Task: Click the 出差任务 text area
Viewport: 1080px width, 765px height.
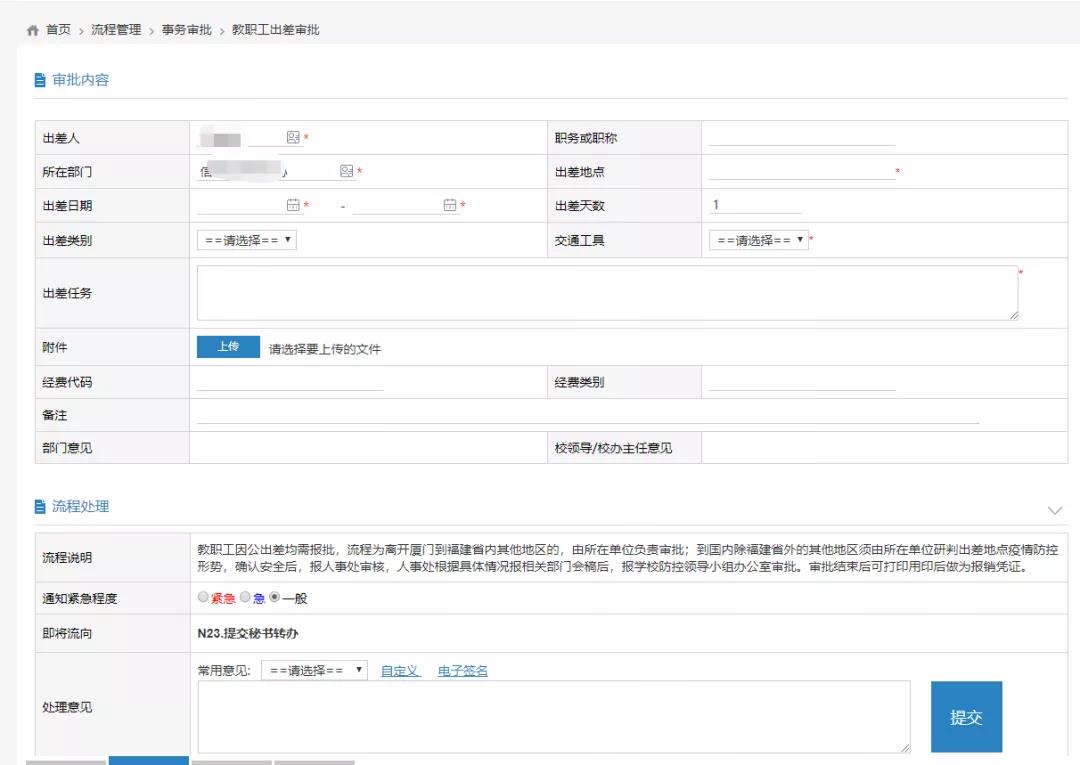Action: [607, 293]
